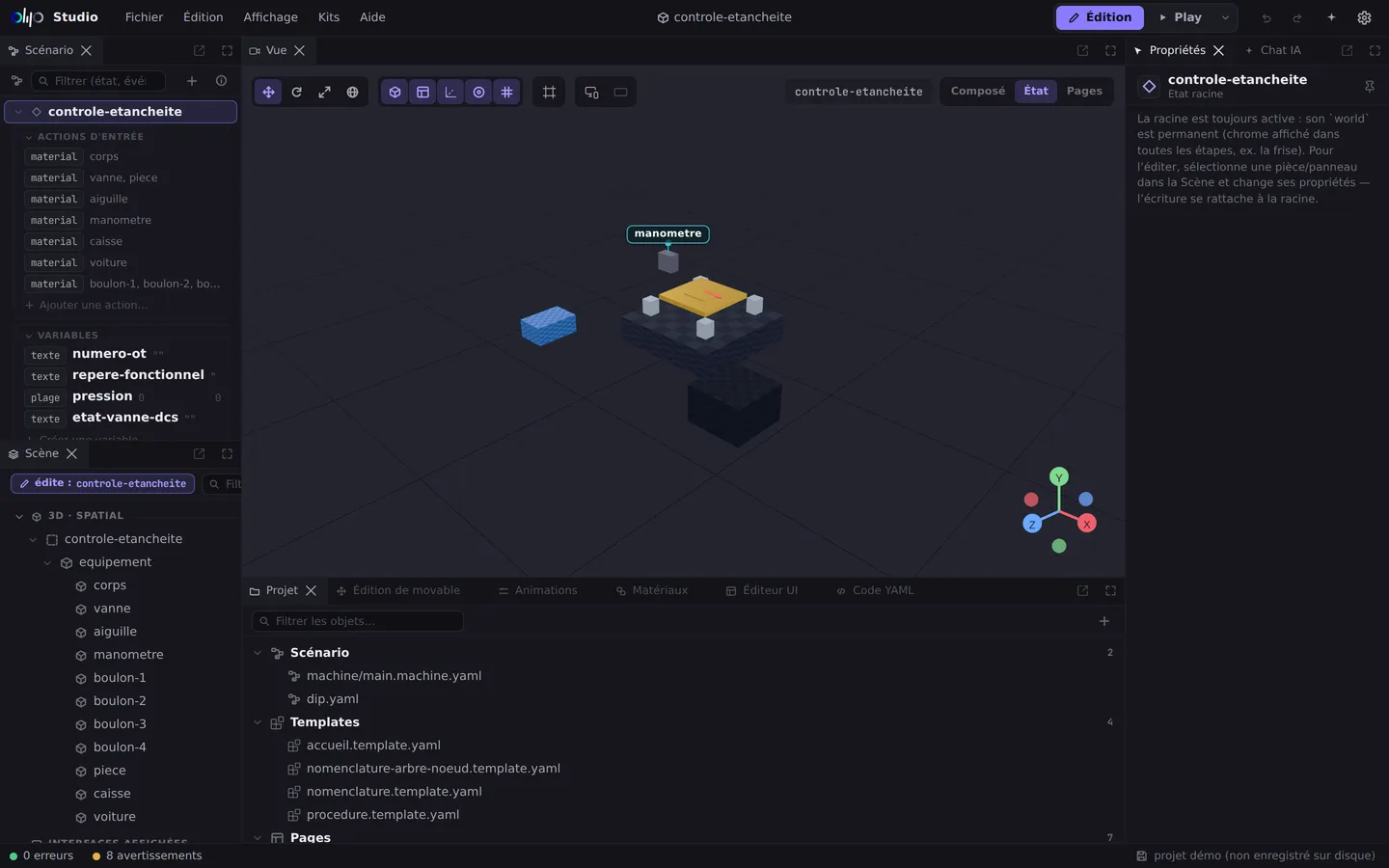Screen dimensions: 1389x868
Task: Start Play mode
Action: tap(1181, 17)
